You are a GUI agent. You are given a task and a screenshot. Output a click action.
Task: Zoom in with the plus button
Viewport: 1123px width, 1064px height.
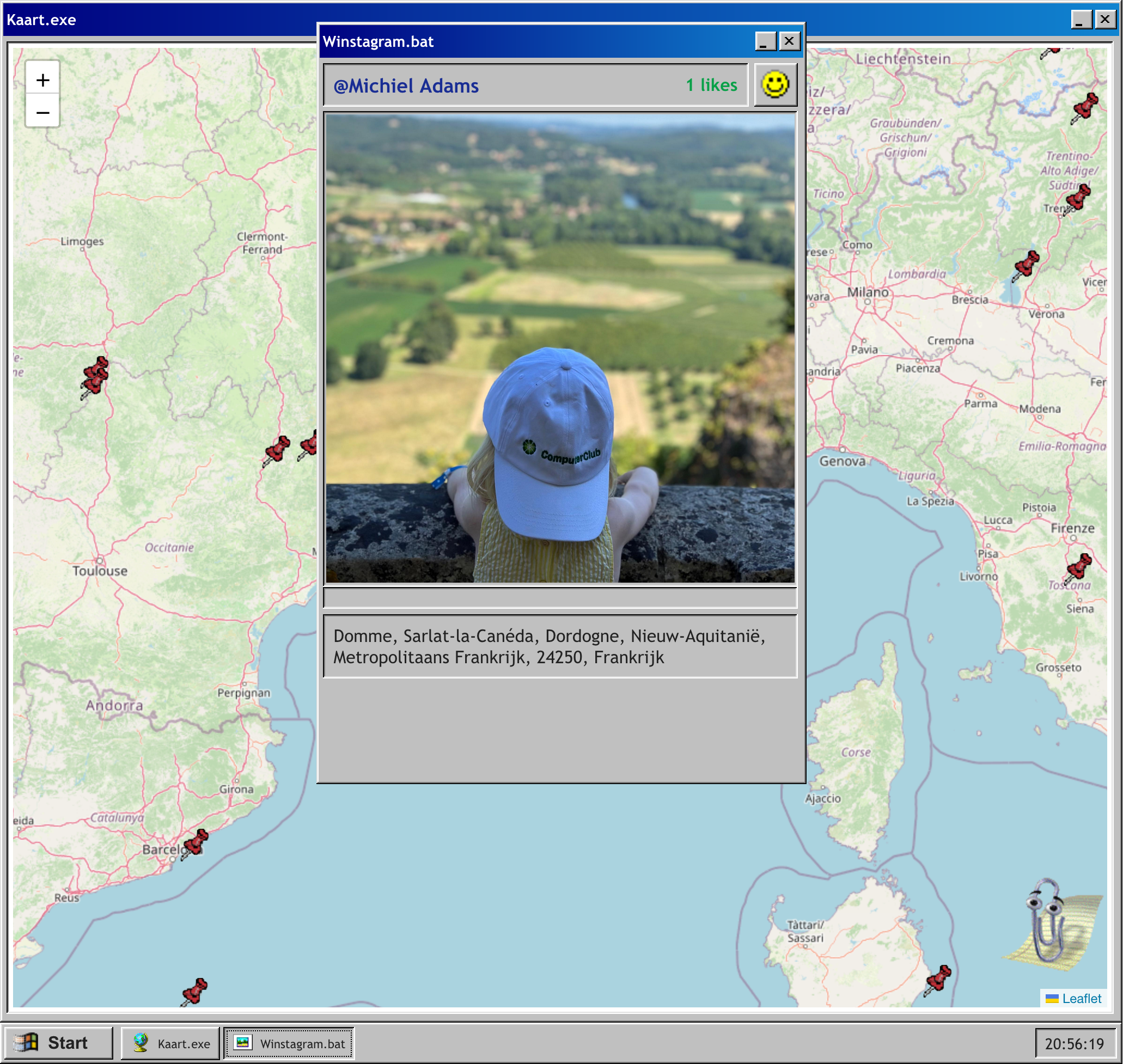pyautogui.click(x=42, y=80)
